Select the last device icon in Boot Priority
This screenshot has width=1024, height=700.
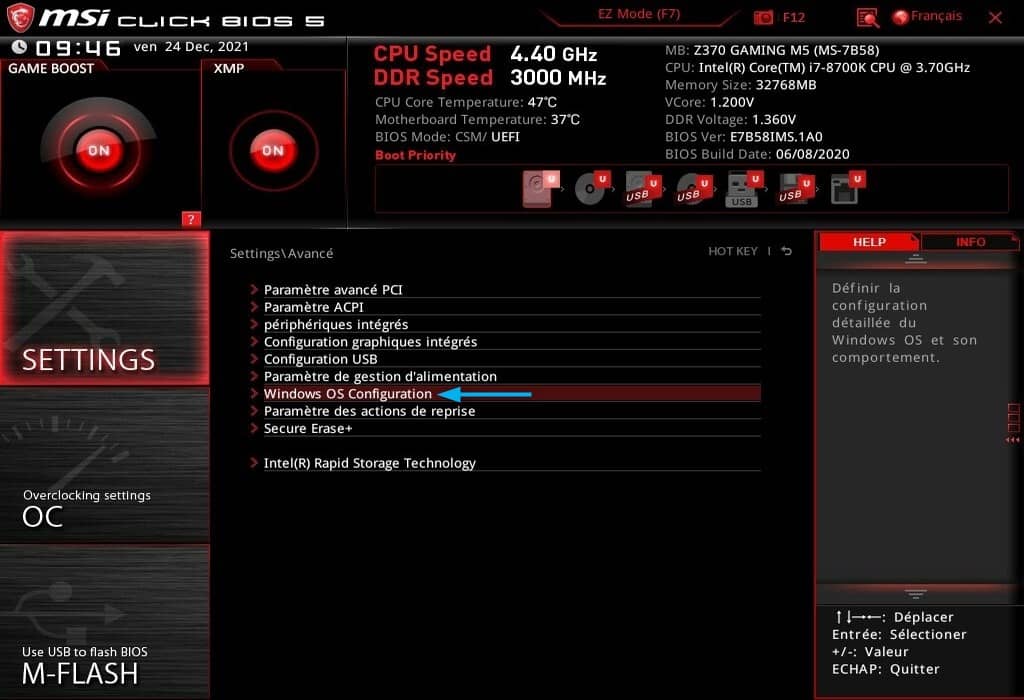pyautogui.click(x=848, y=188)
